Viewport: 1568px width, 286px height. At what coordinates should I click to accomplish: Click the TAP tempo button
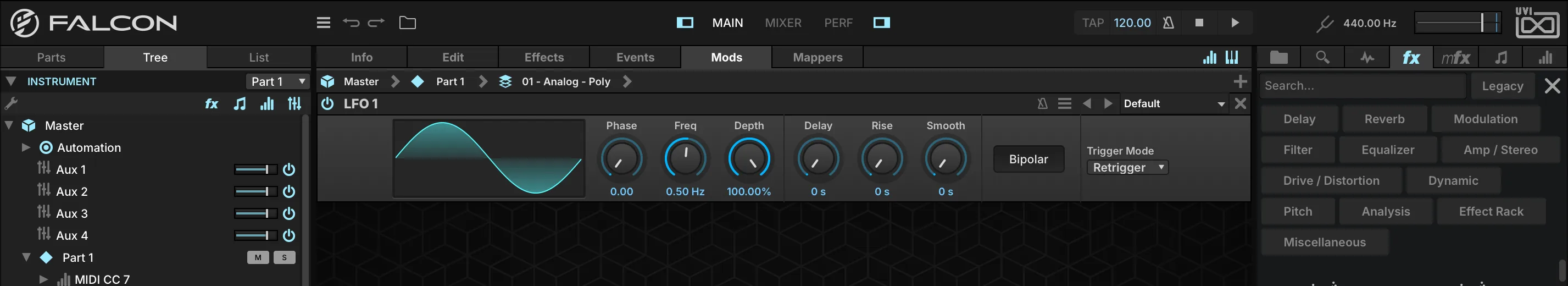click(1093, 23)
